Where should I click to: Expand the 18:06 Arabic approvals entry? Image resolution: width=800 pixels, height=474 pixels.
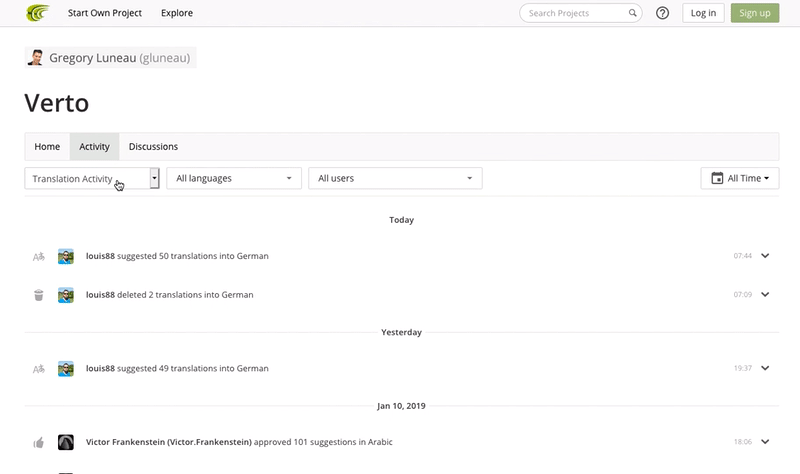point(765,442)
